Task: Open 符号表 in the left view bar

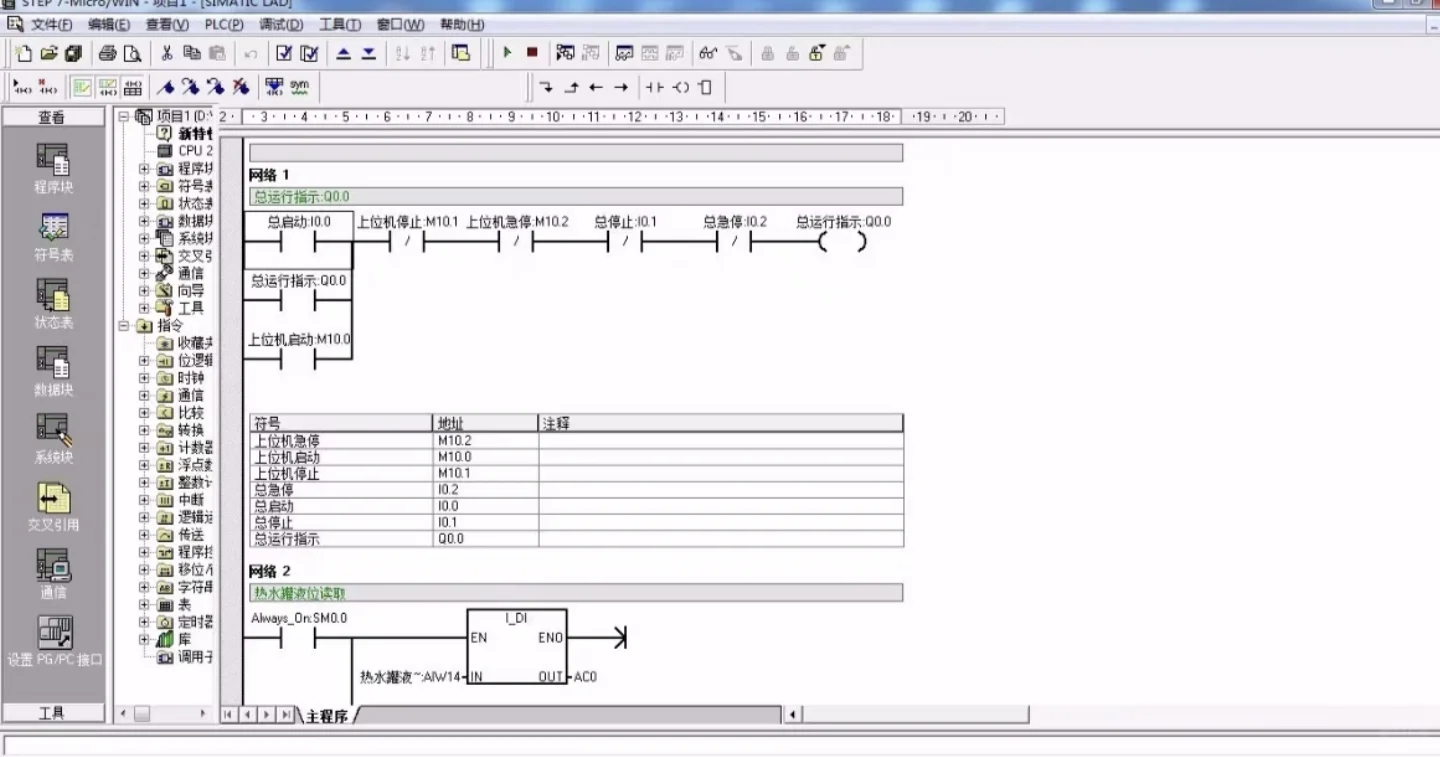Action: pyautogui.click(x=53, y=236)
